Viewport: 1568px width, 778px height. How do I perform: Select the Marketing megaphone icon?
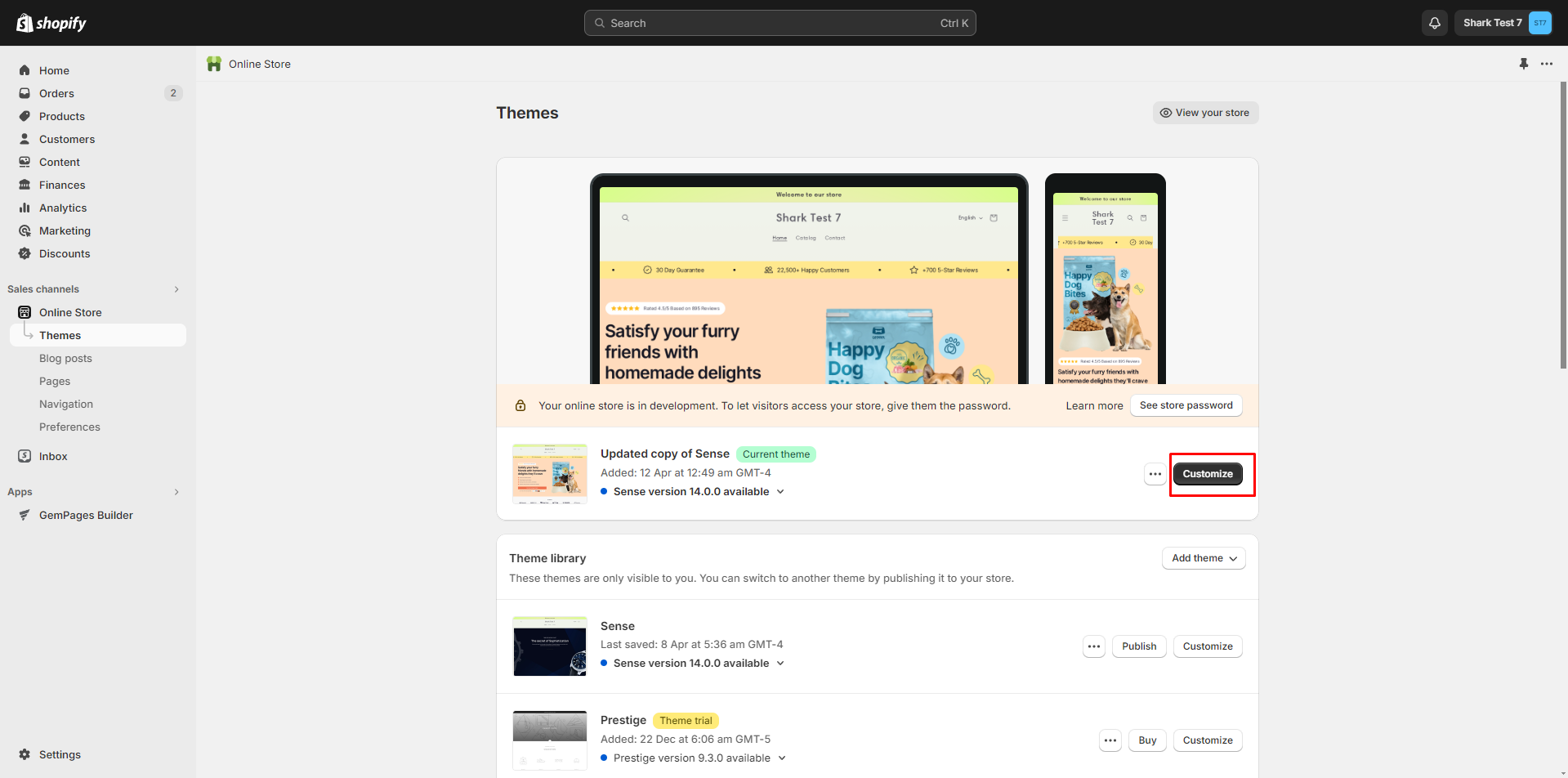[x=25, y=230]
